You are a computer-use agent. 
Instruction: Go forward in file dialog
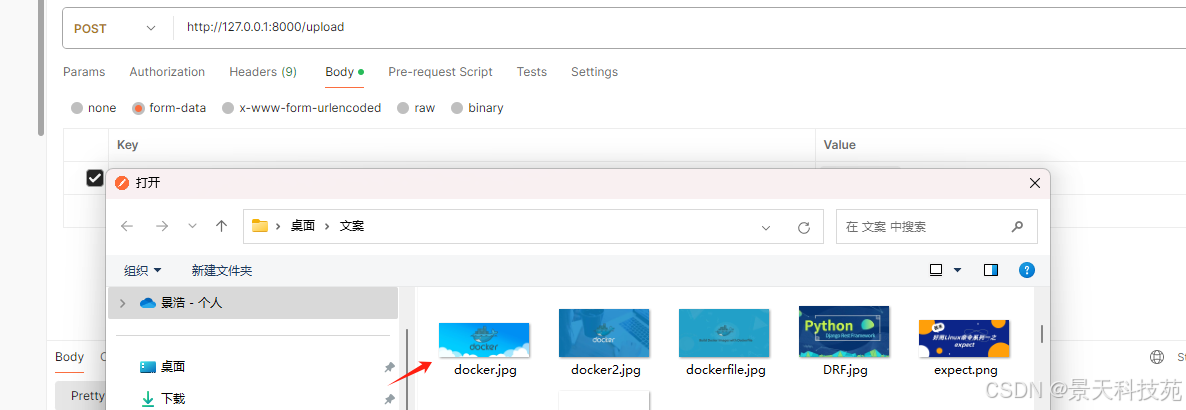(161, 226)
